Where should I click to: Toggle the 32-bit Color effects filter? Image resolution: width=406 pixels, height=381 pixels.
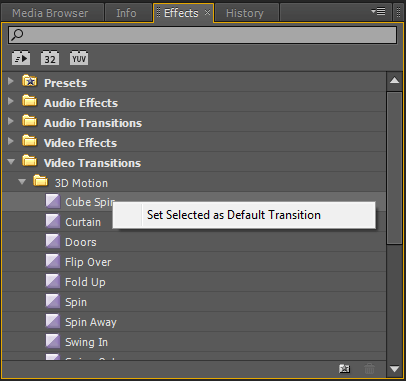pos(50,58)
